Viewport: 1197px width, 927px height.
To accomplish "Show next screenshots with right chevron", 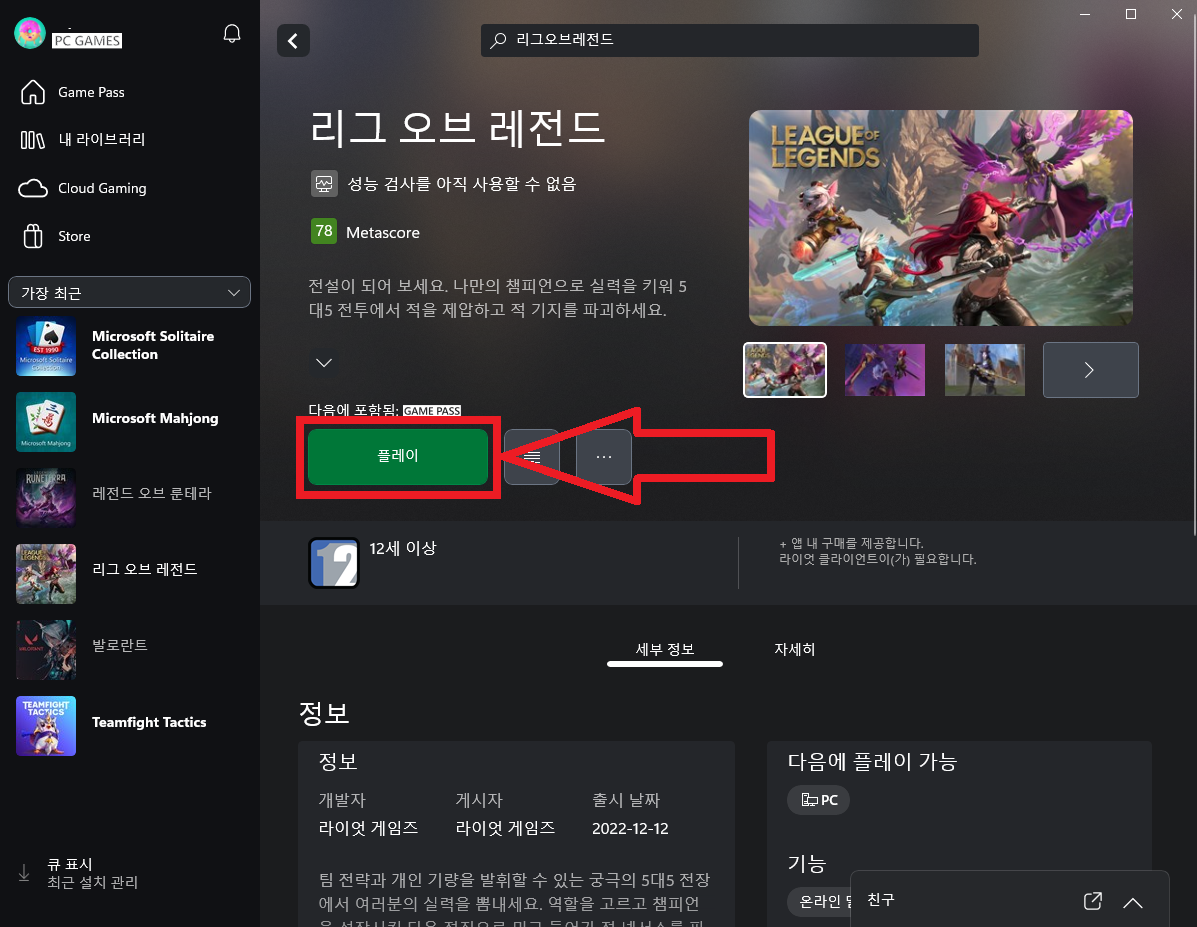I will coord(1090,370).
